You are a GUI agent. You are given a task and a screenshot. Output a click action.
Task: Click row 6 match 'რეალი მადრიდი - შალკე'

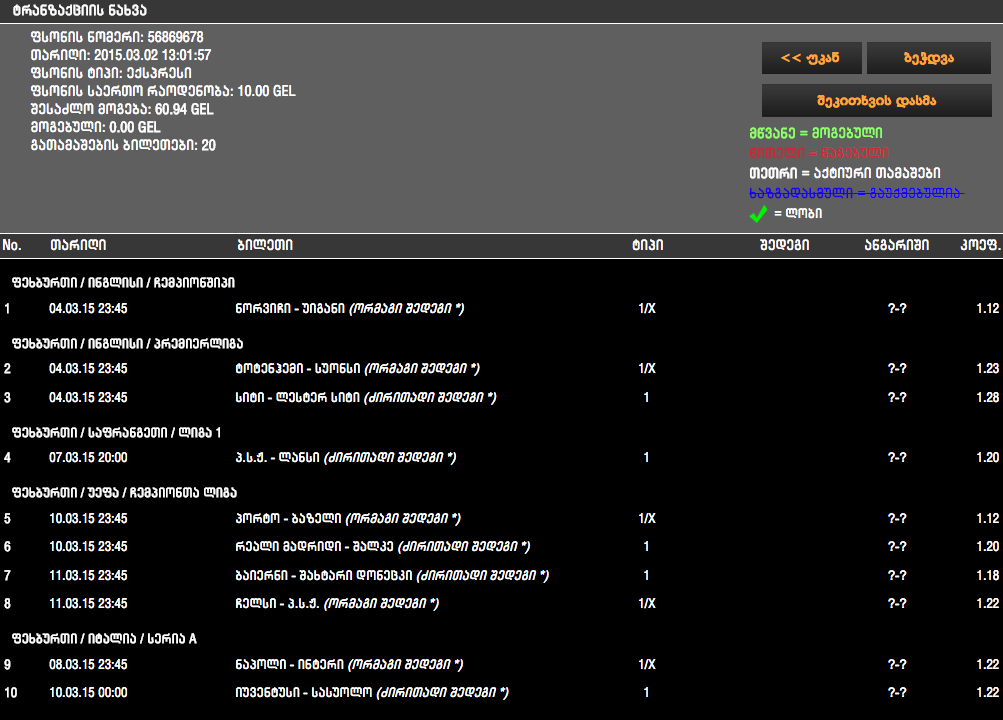pos(314,547)
